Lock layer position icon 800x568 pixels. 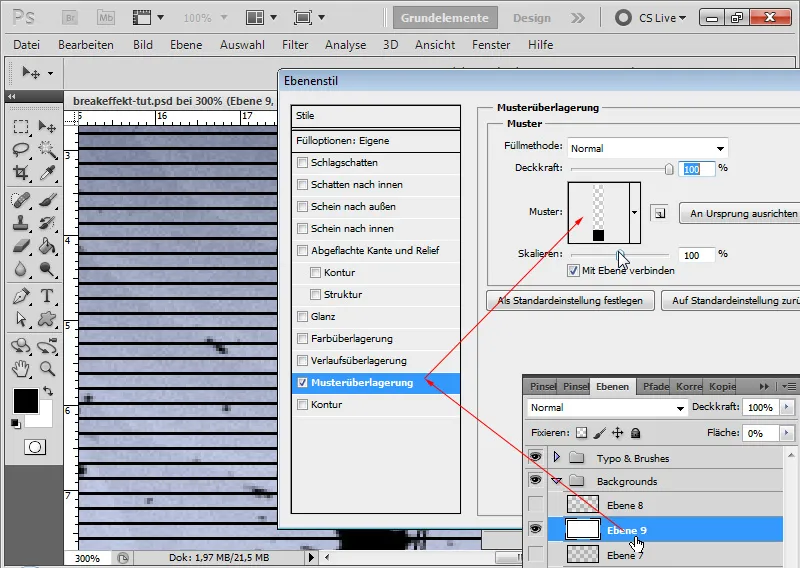pos(617,433)
